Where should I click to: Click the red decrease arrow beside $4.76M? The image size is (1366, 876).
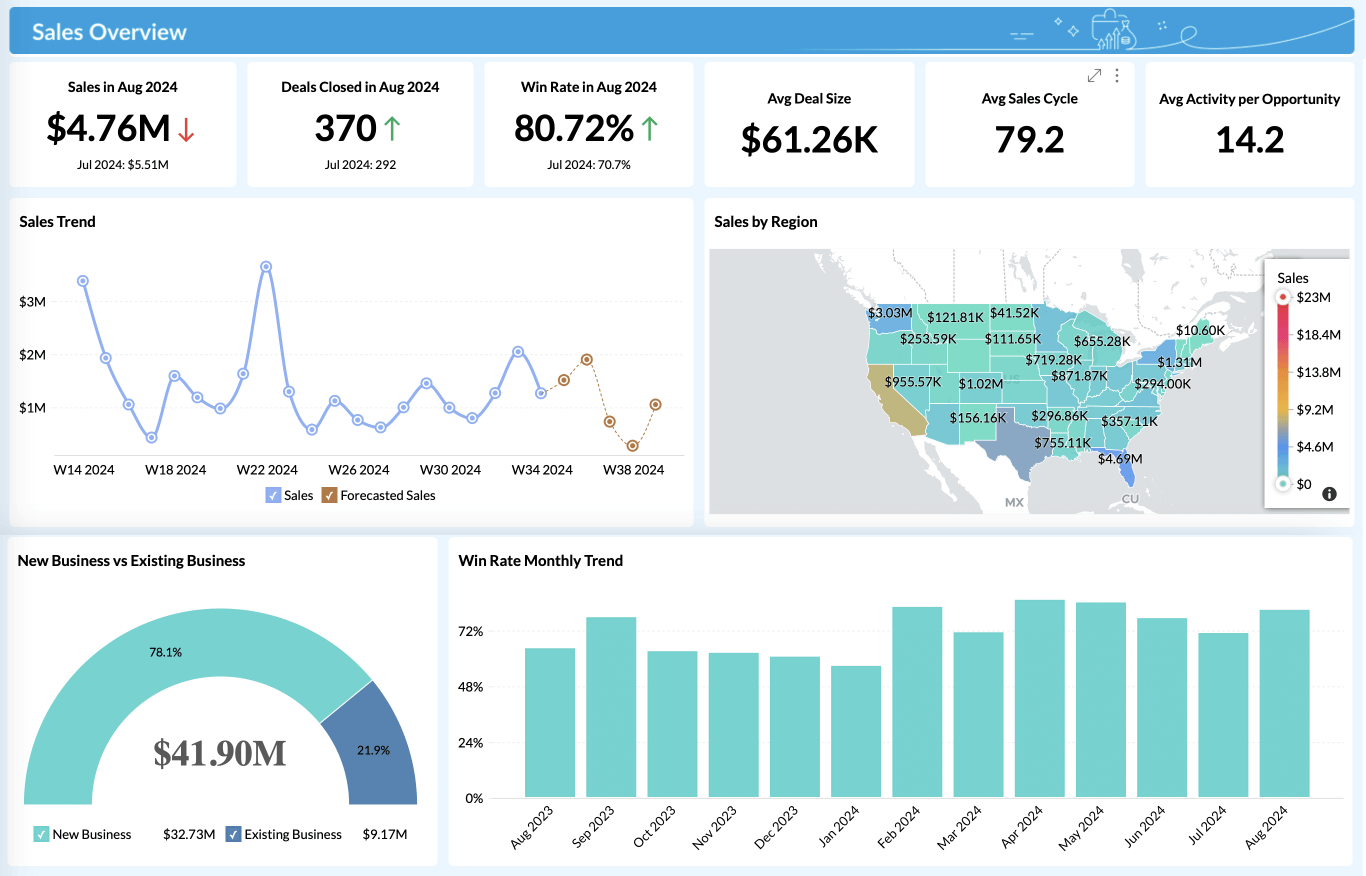pos(185,128)
